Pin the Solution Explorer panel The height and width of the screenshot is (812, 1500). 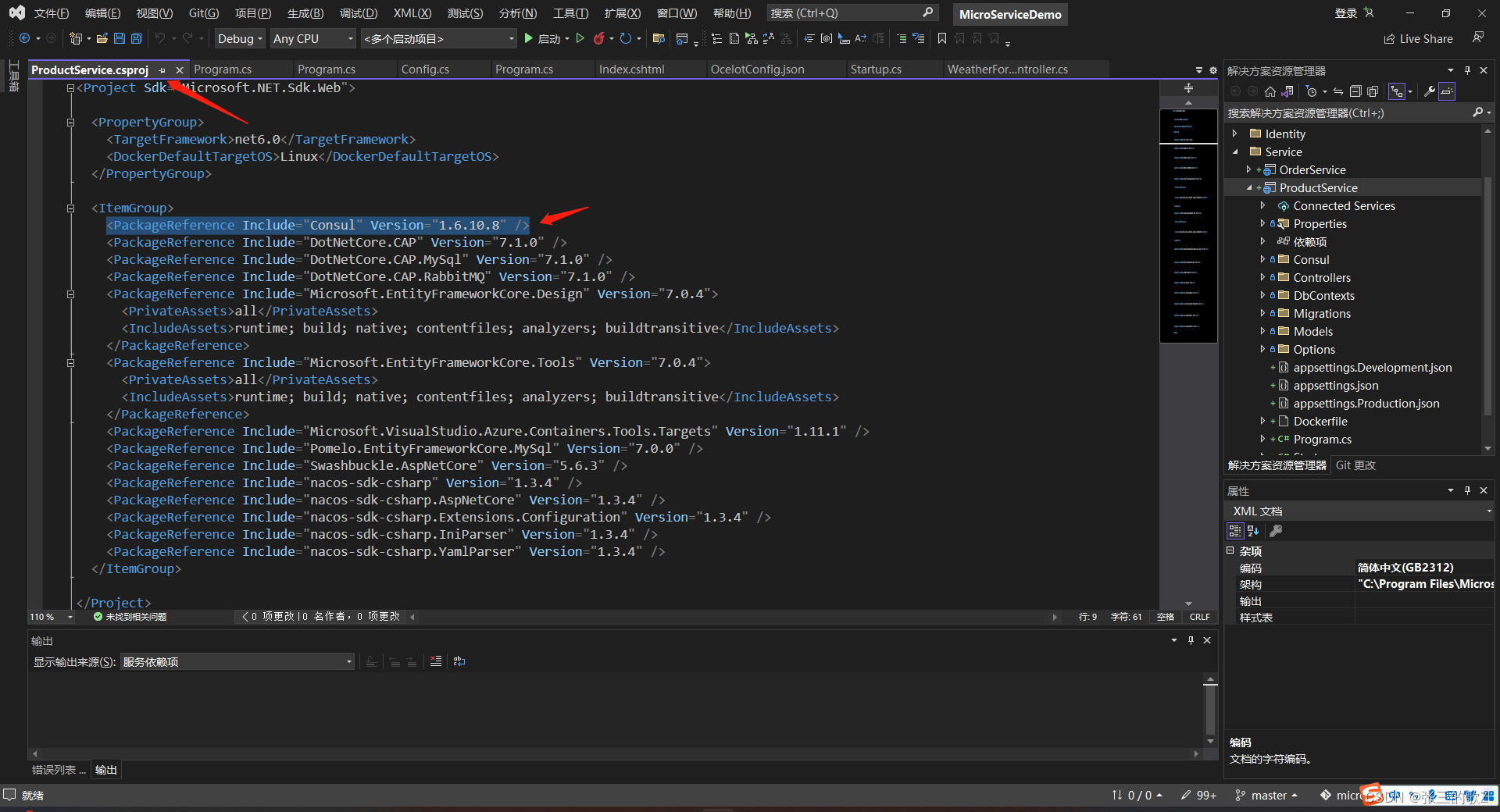[1467, 70]
